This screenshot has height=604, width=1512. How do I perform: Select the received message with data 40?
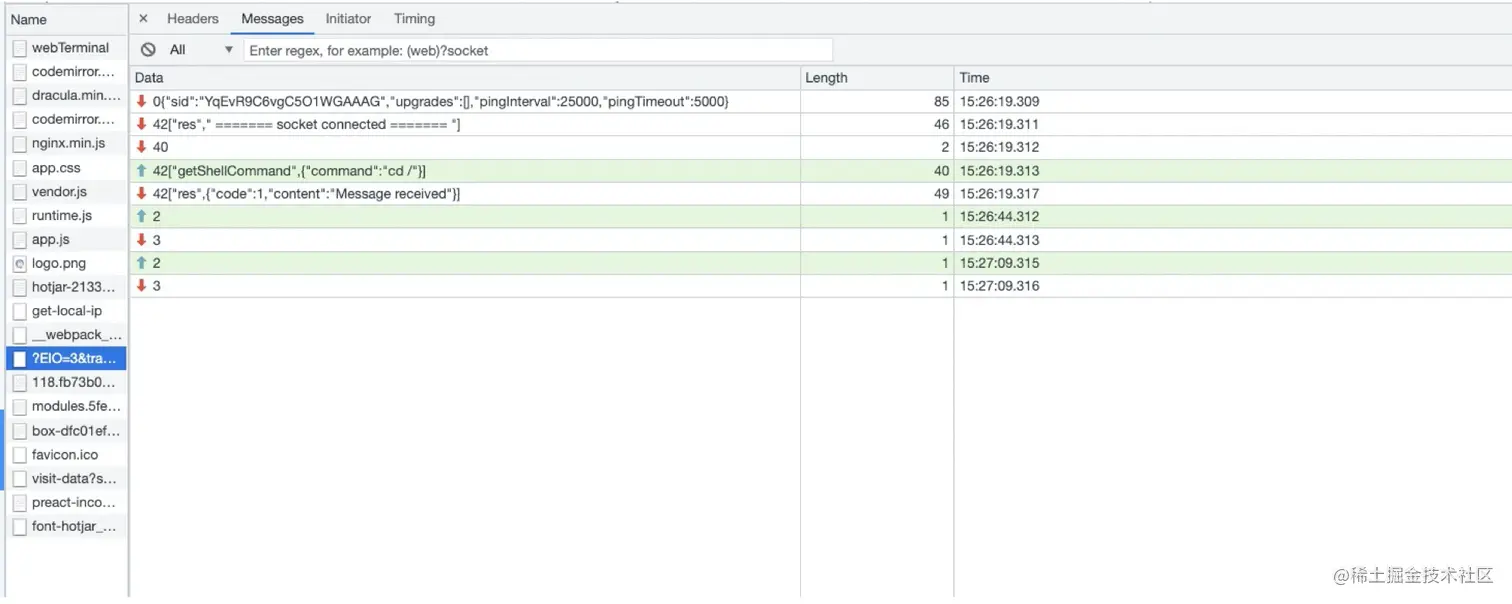(x=820, y=148)
